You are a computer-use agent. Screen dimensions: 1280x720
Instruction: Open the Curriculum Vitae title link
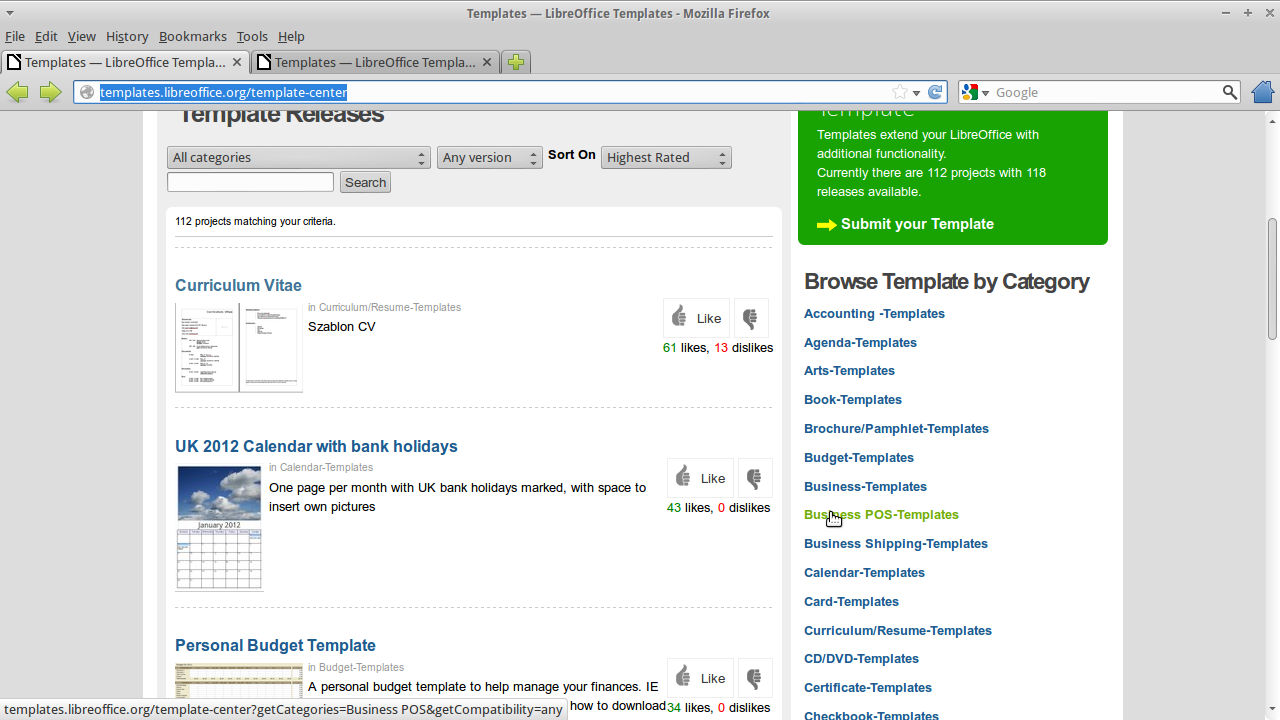[238, 285]
